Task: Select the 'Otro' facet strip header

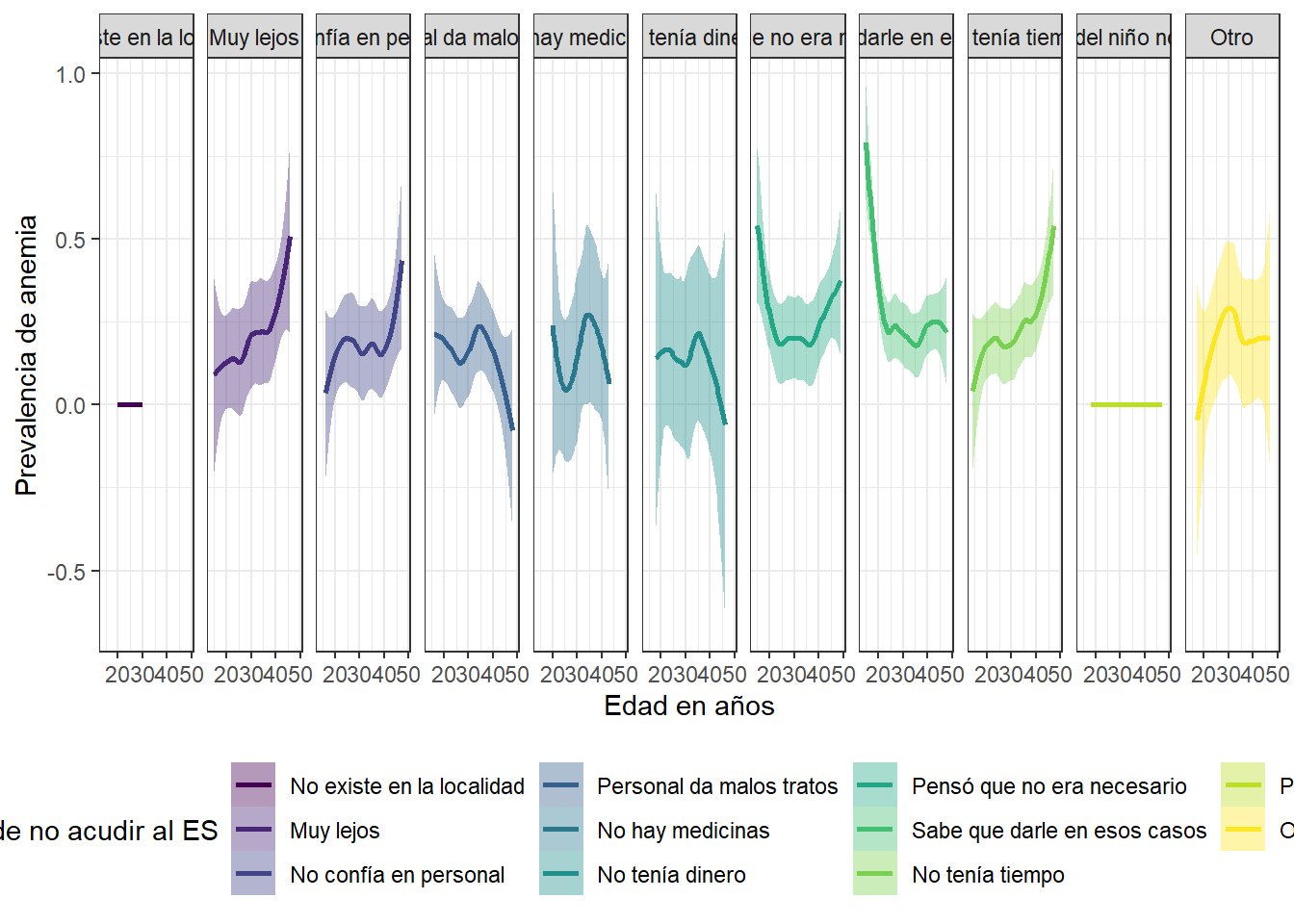Action: coord(1231,38)
